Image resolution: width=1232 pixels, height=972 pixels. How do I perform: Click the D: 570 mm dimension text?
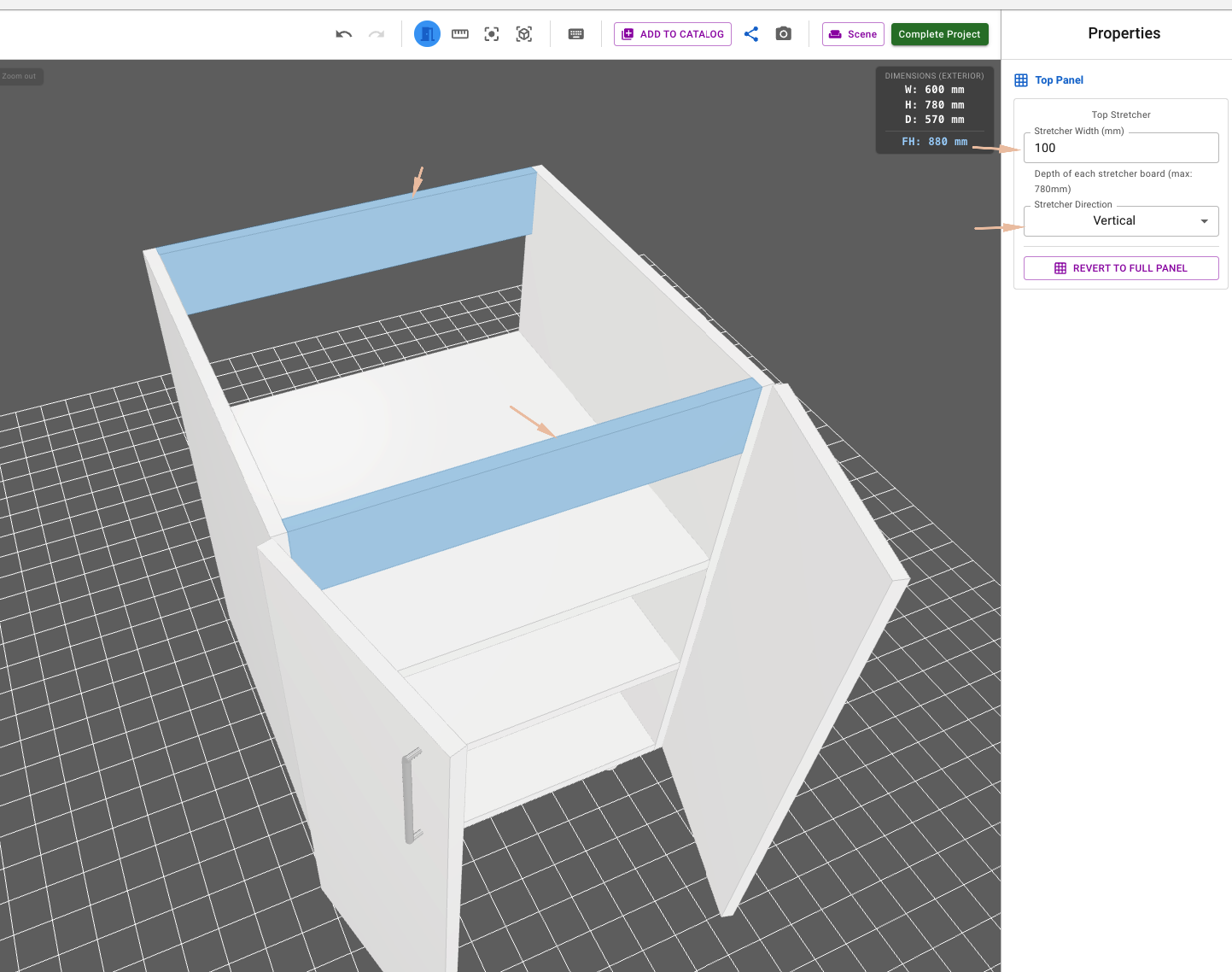click(935, 120)
